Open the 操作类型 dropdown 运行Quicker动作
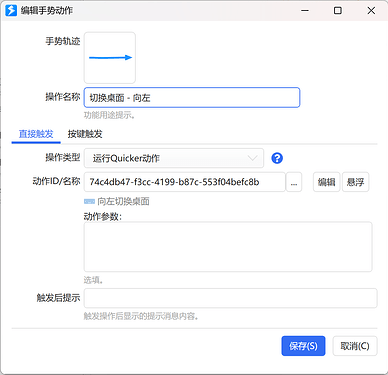Image resolution: width=388 pixels, height=375 pixels. point(174,158)
